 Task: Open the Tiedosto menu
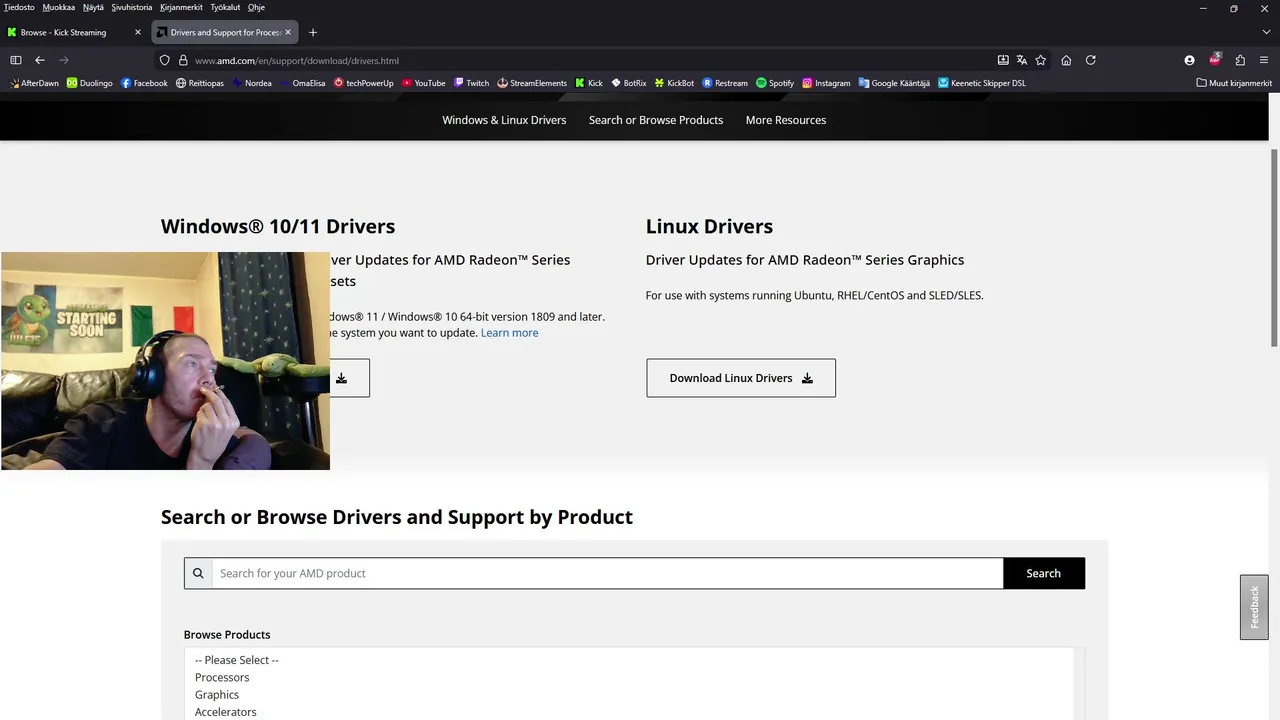(19, 7)
